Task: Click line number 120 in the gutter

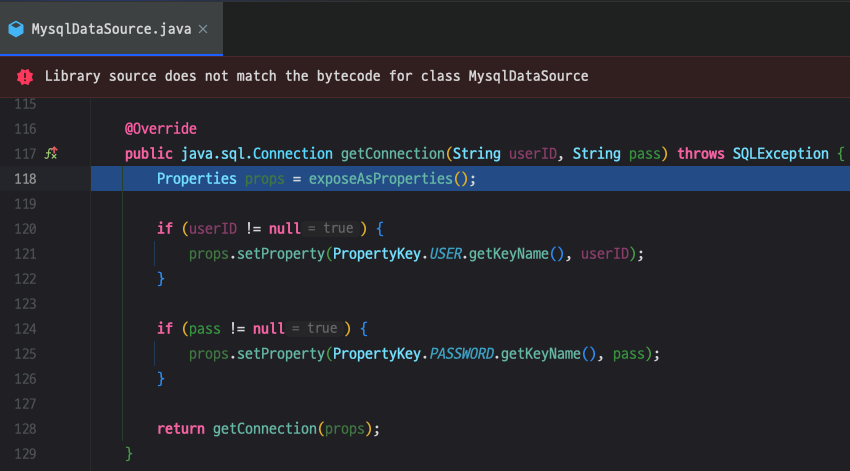Action: point(25,229)
